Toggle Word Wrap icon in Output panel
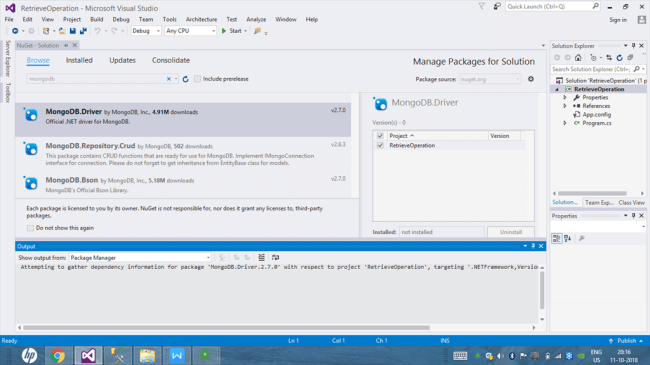This screenshot has height=365, width=650. (275, 258)
